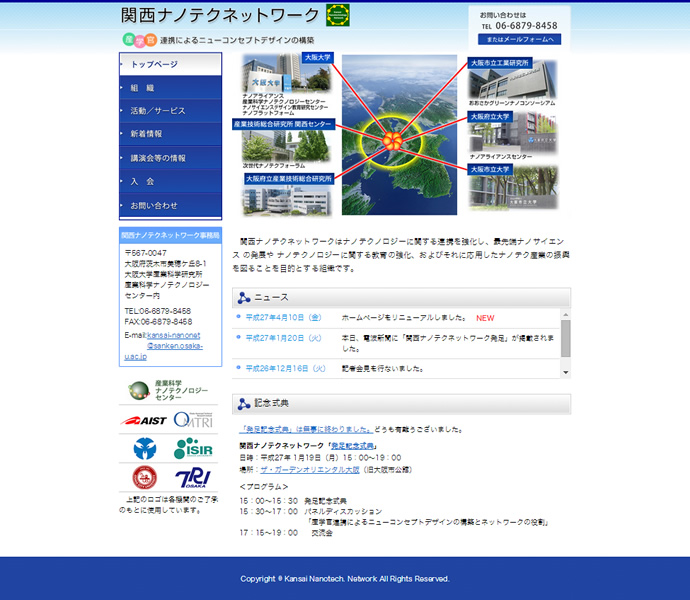Screen dimensions: 690x600
Task: Click the 産学官 colorful circles badge
Action: click(x=139, y=40)
